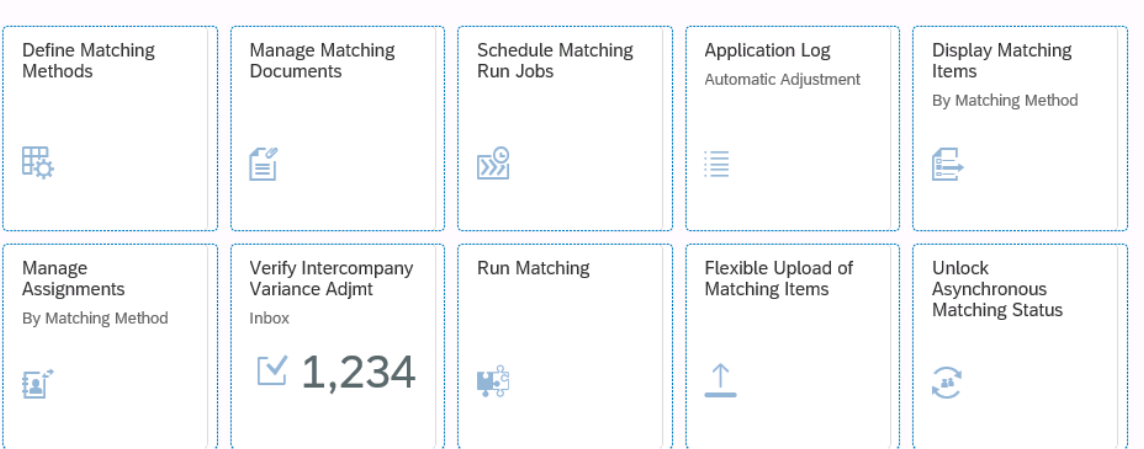Click the Flexible Upload arrow icon
This screenshot has height=449, width=1144.
tap(720, 381)
